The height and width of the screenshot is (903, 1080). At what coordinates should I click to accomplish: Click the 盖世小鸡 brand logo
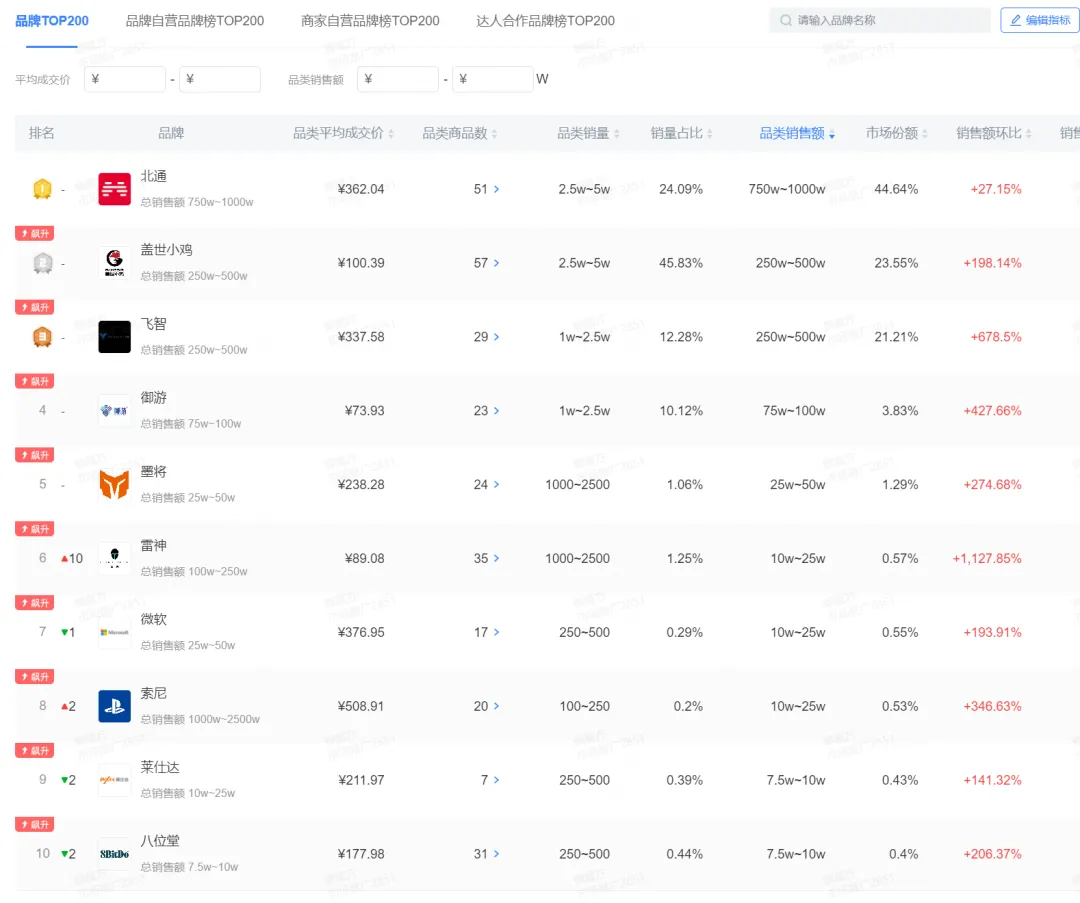pyautogui.click(x=115, y=263)
